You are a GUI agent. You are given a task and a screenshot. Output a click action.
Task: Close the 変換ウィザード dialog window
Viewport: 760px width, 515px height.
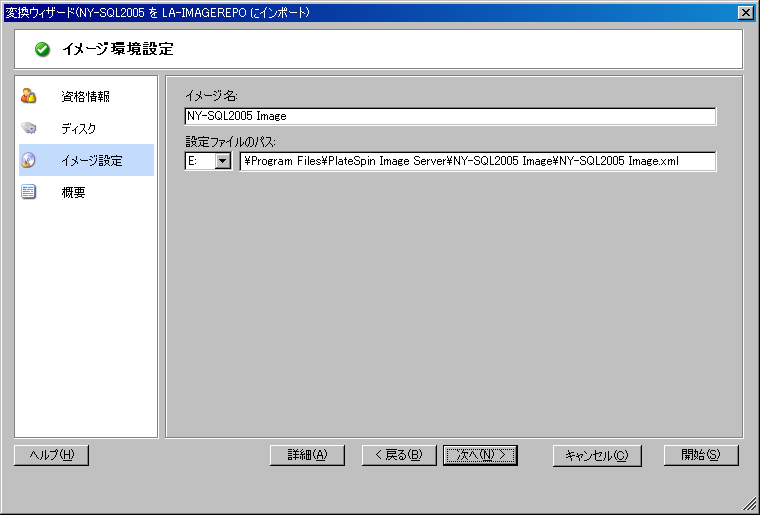coord(745,13)
